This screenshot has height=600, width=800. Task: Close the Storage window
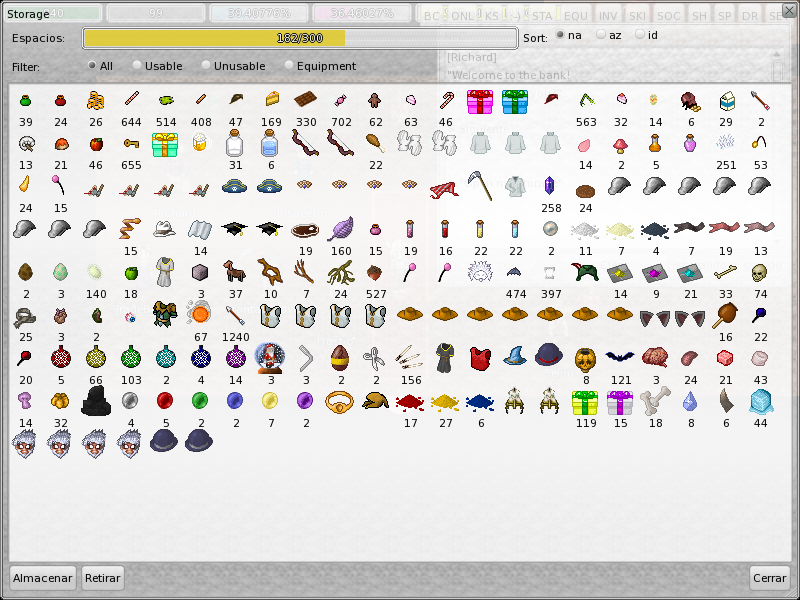pos(790,10)
